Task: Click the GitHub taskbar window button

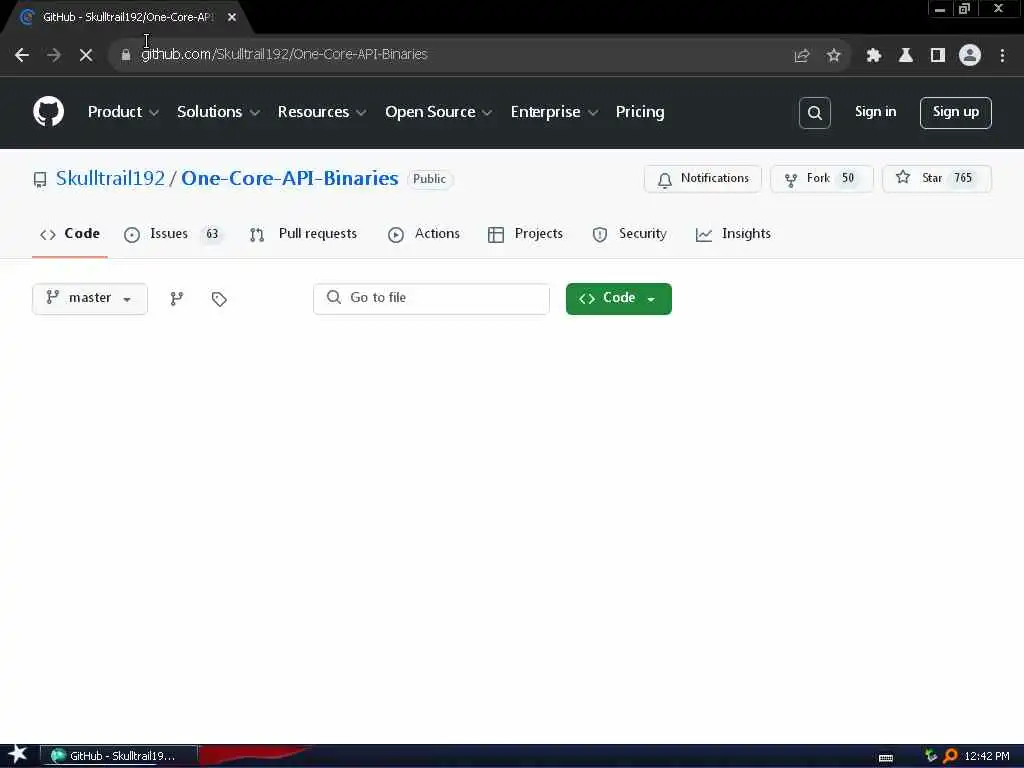Action: [118, 756]
